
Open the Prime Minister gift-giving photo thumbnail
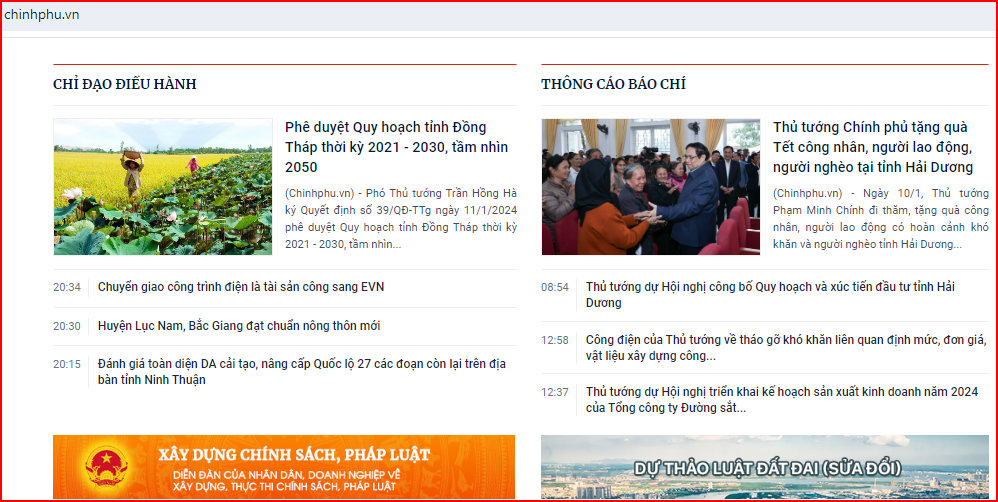(650, 186)
